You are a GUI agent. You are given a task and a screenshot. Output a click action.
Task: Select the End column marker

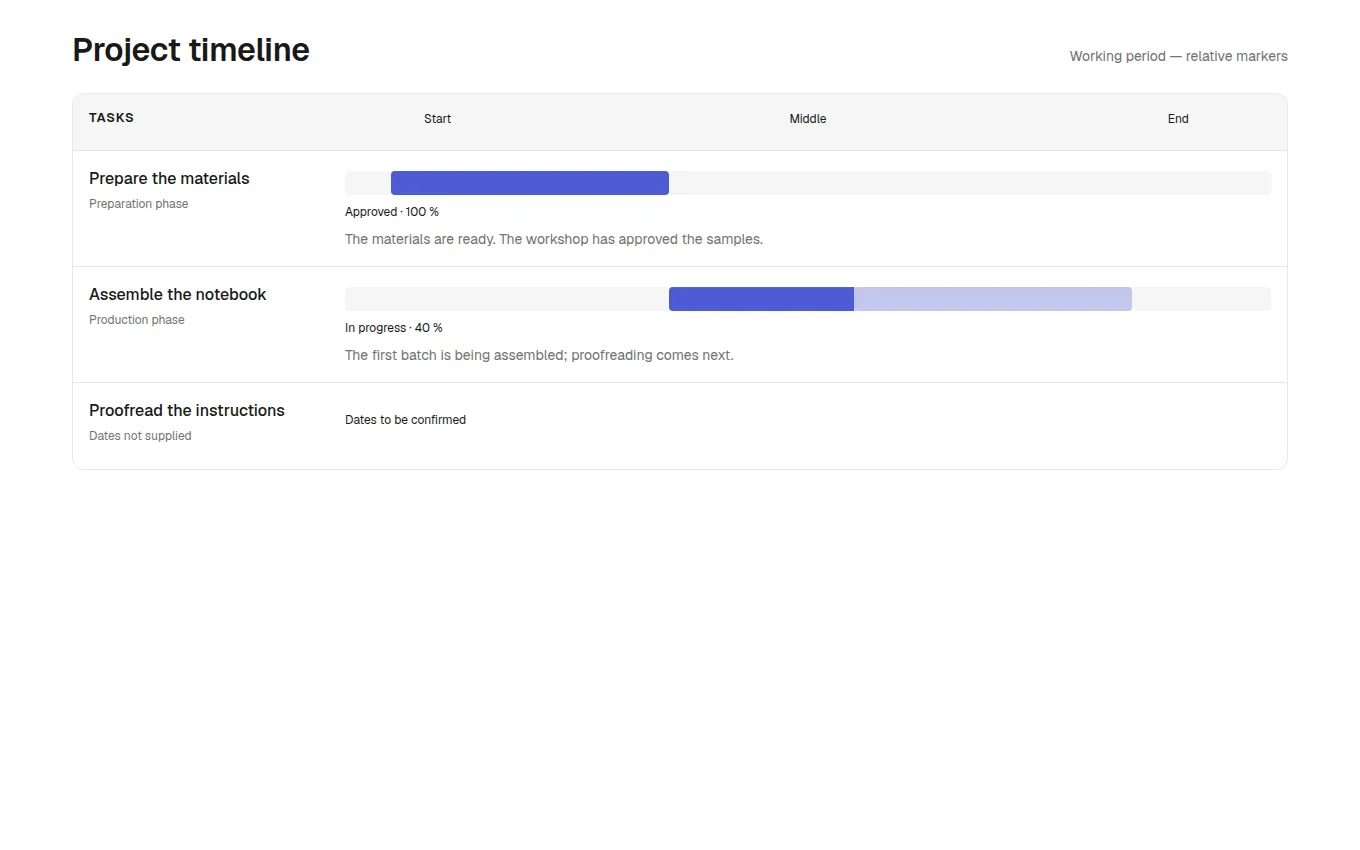pyautogui.click(x=1178, y=119)
